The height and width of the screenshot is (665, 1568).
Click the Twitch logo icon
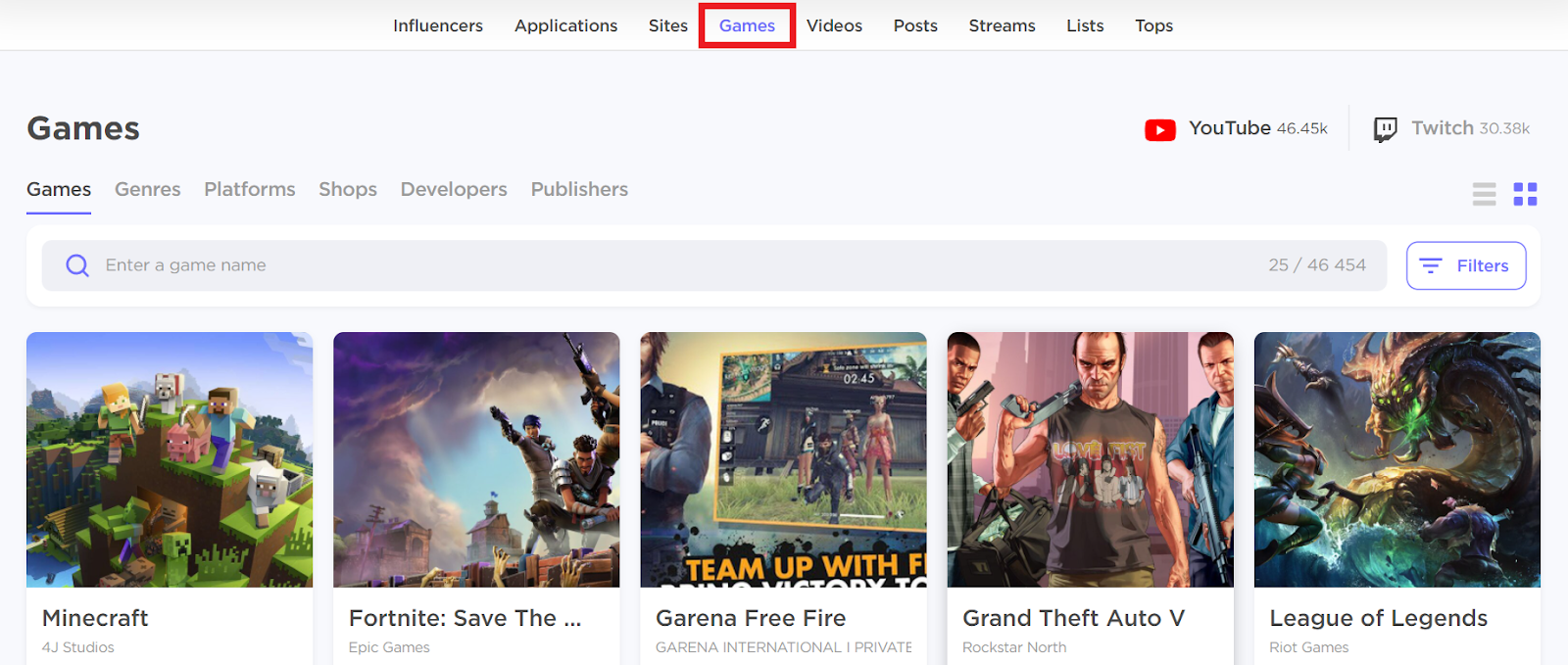point(1385,129)
